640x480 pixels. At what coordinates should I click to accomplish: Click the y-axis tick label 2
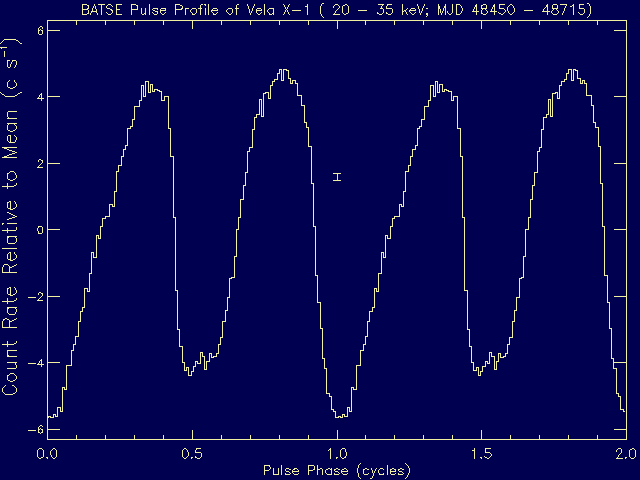click(x=39, y=164)
